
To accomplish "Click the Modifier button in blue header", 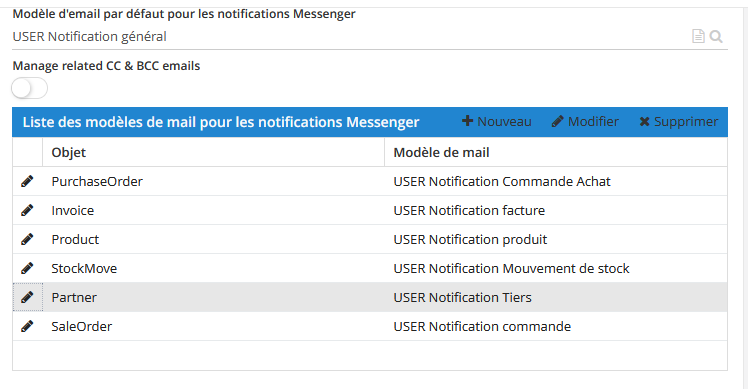I will coord(585,122).
